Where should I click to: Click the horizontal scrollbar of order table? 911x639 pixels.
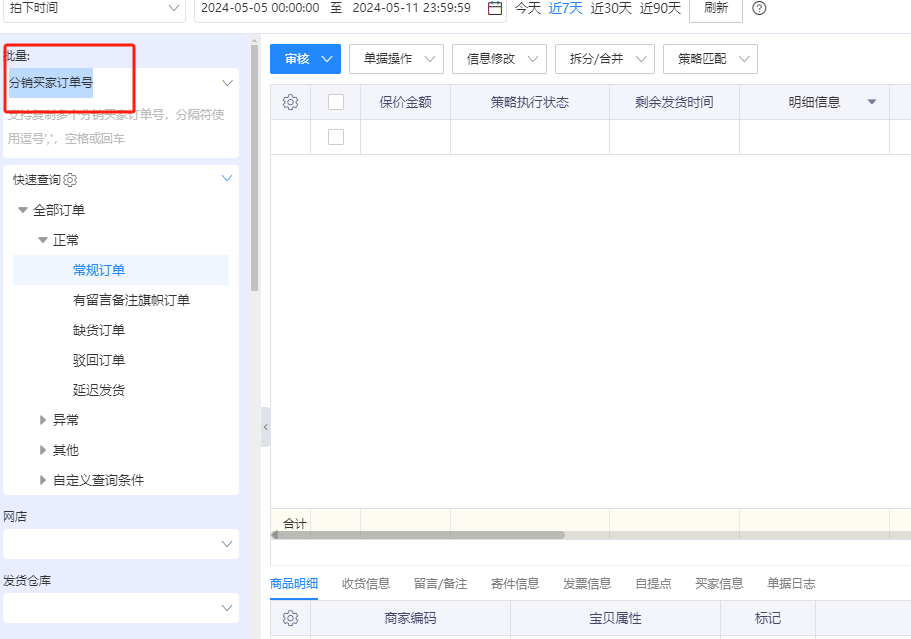(420, 535)
